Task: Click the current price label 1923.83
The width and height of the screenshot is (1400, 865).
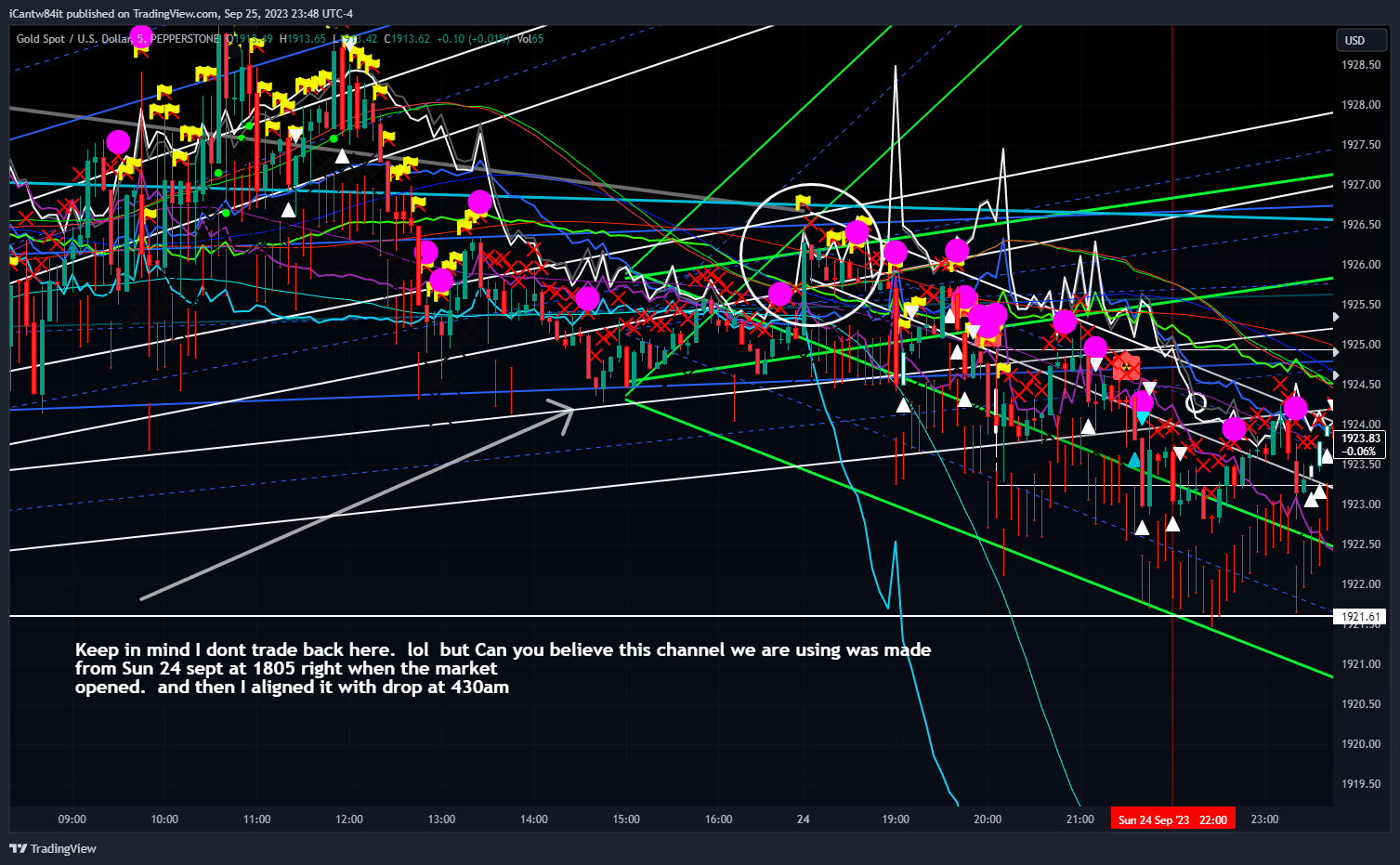Action: 1361,439
